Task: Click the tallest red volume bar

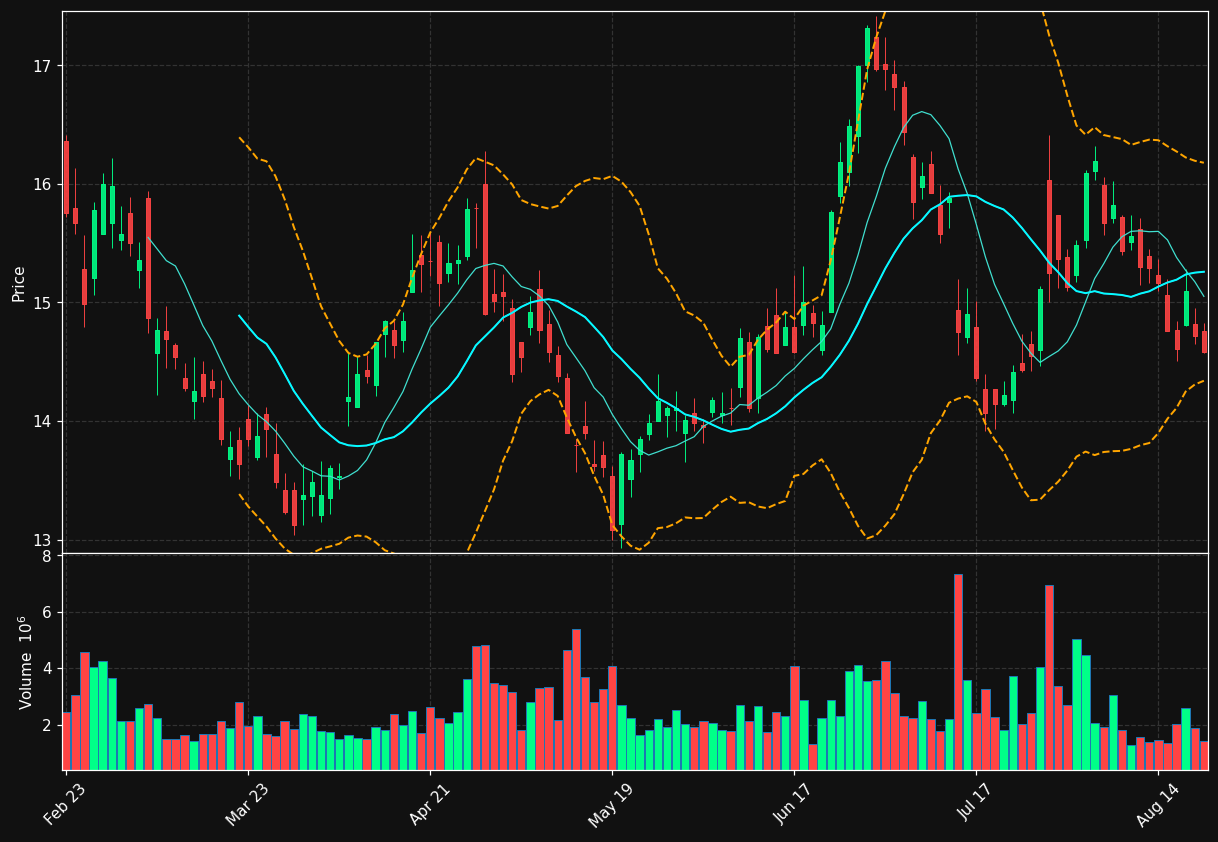Action: 958,672
